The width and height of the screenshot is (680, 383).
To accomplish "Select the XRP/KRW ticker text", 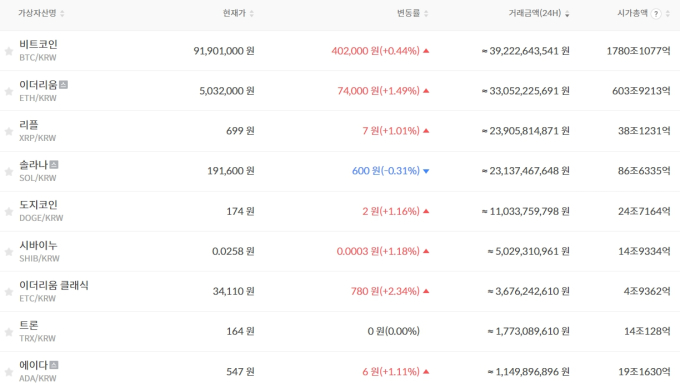I will coord(38,138).
